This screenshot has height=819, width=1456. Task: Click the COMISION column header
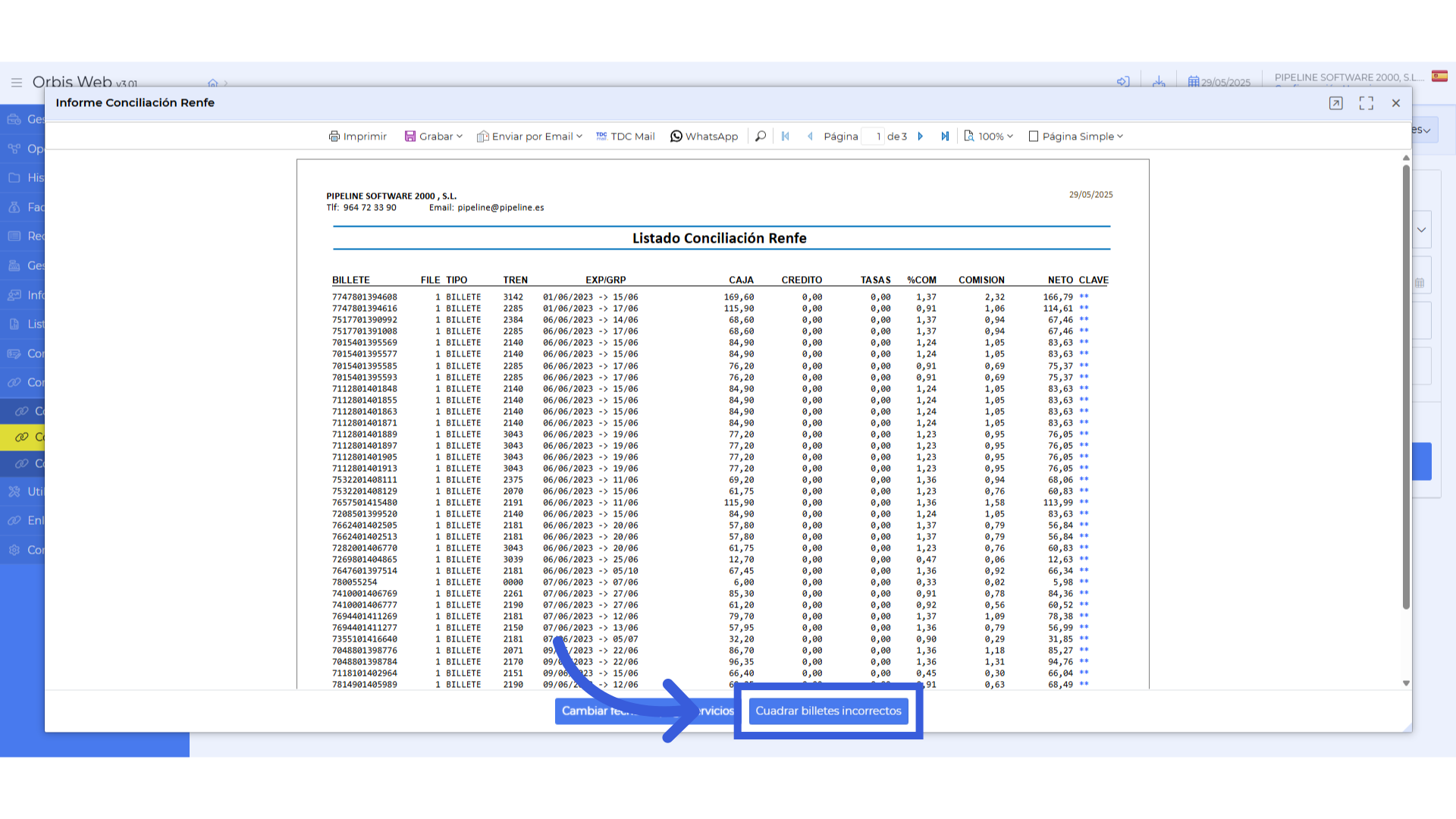click(x=981, y=280)
